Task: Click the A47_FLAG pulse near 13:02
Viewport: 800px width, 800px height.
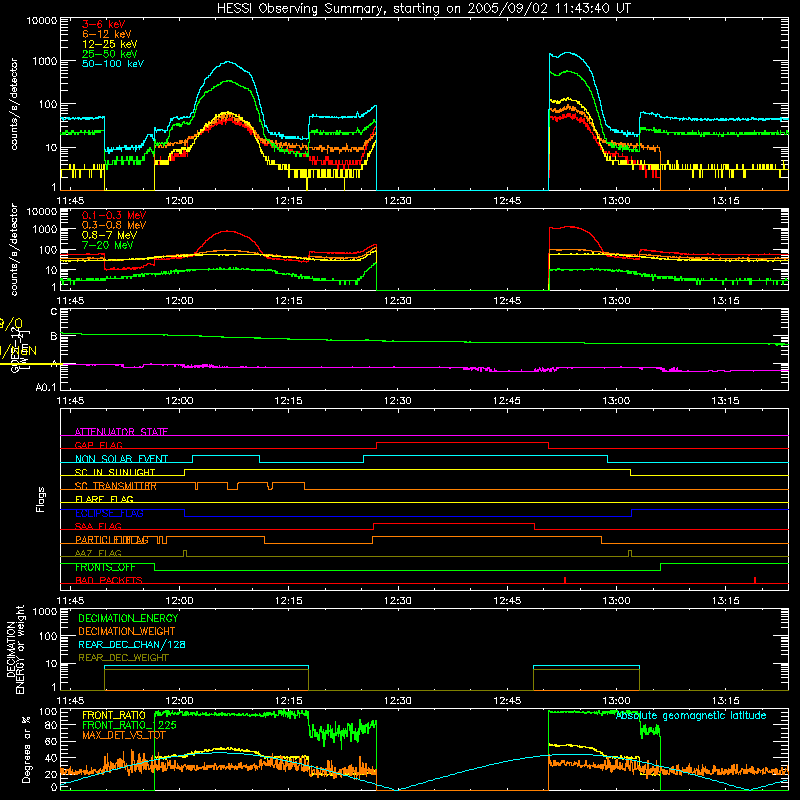Action: tap(630, 553)
